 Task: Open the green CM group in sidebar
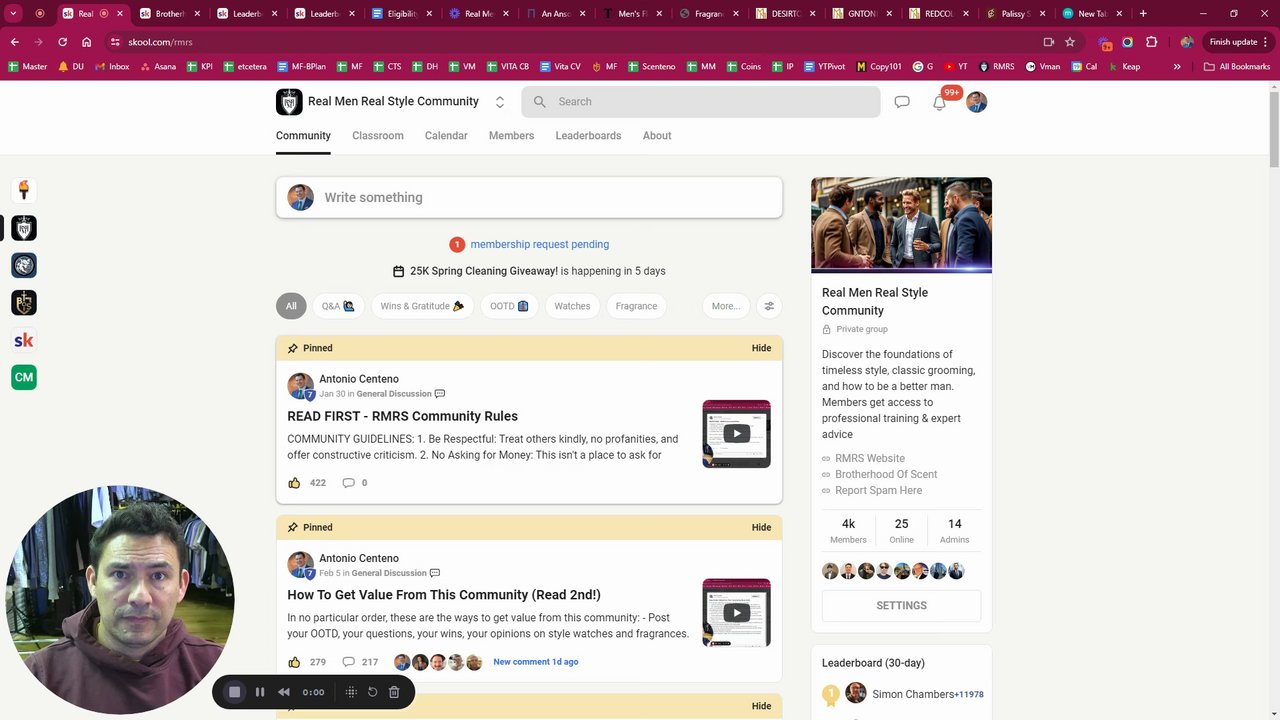pyautogui.click(x=24, y=377)
